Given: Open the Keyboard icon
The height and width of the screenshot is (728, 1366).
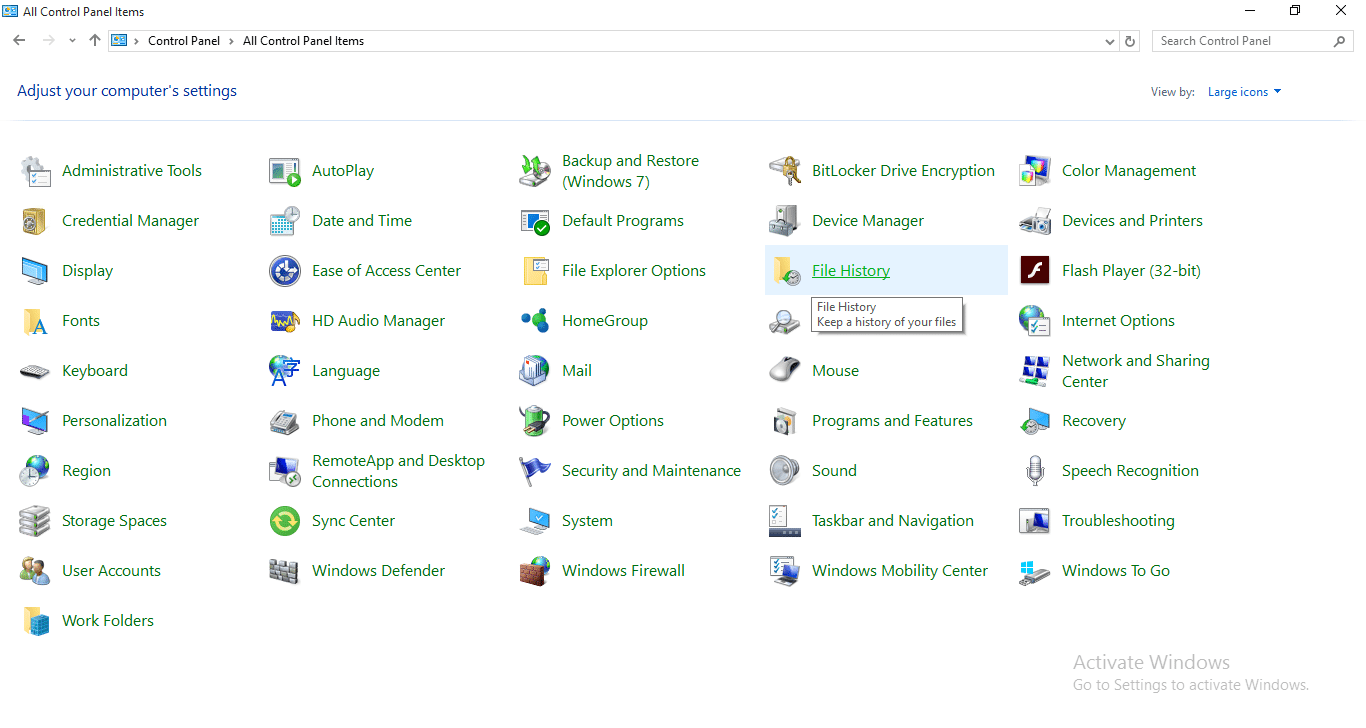Looking at the screenshot, I should 35,371.
